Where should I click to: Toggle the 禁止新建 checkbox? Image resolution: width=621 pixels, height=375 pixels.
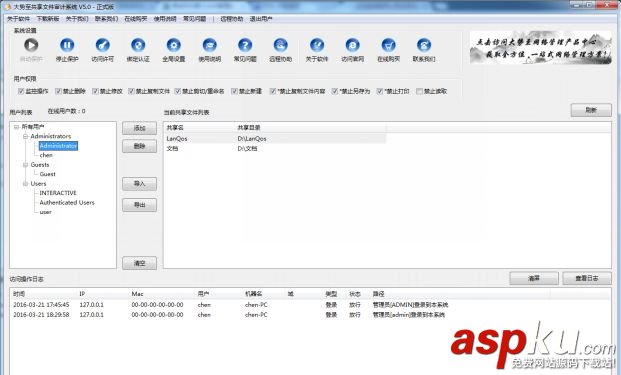tap(234, 91)
